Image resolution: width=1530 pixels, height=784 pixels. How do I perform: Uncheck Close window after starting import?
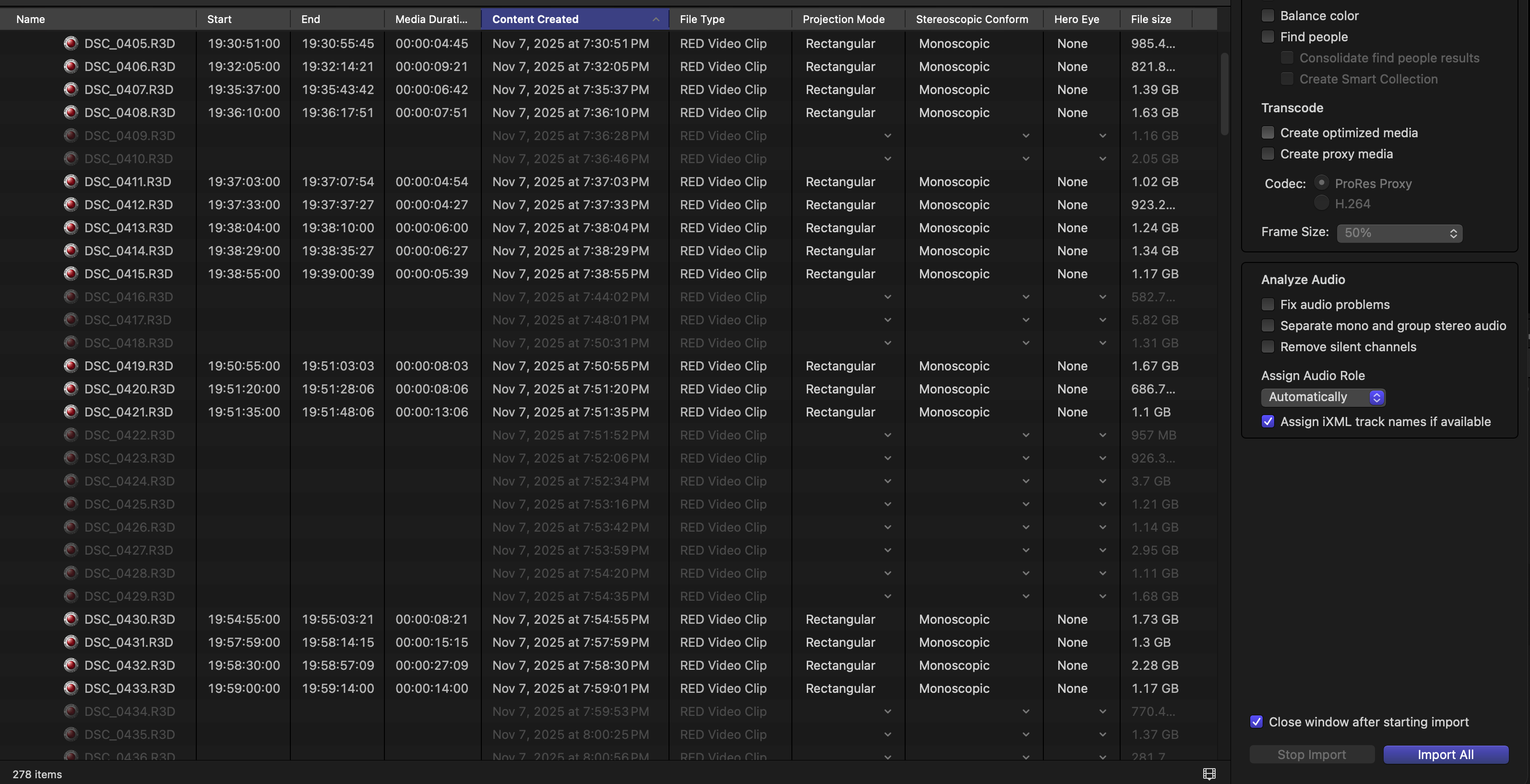click(1256, 722)
